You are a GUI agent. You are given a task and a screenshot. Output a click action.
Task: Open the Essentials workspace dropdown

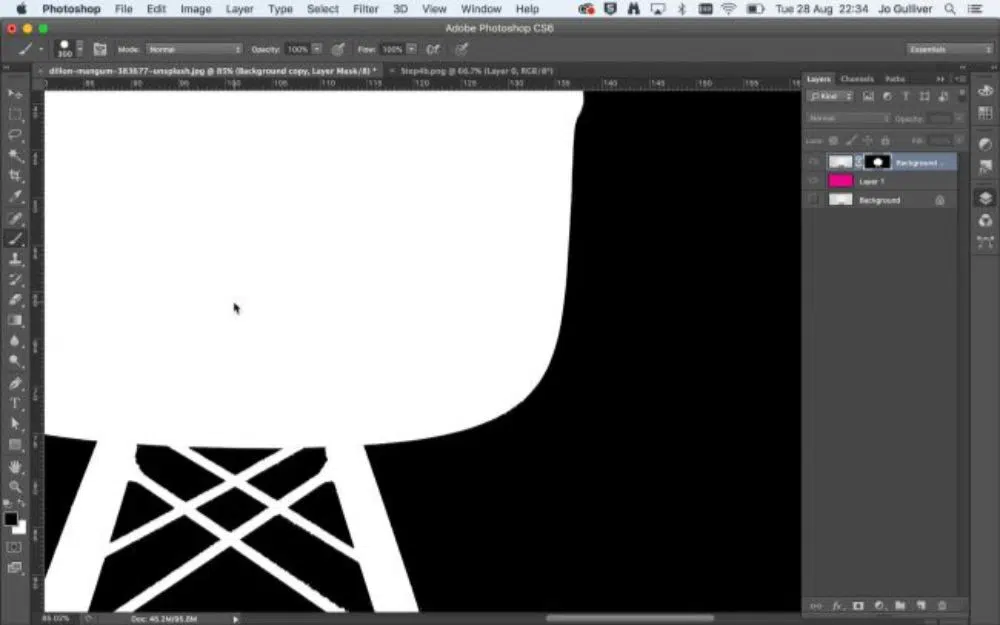(x=949, y=49)
